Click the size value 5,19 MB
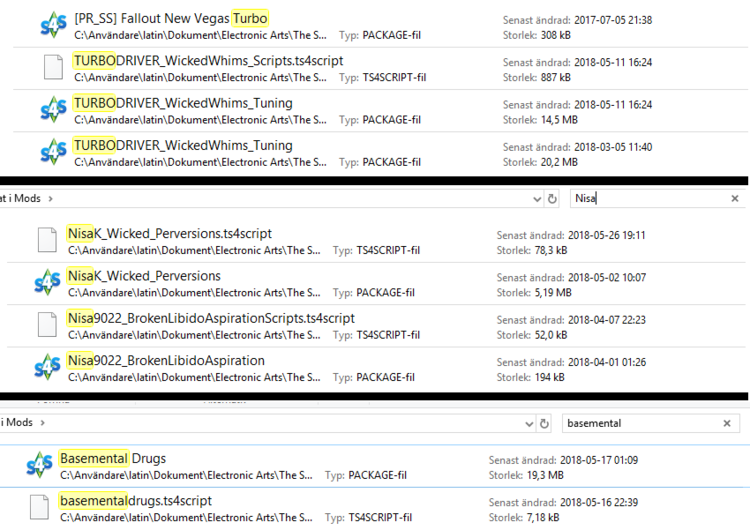The image size is (750, 530). (x=553, y=293)
